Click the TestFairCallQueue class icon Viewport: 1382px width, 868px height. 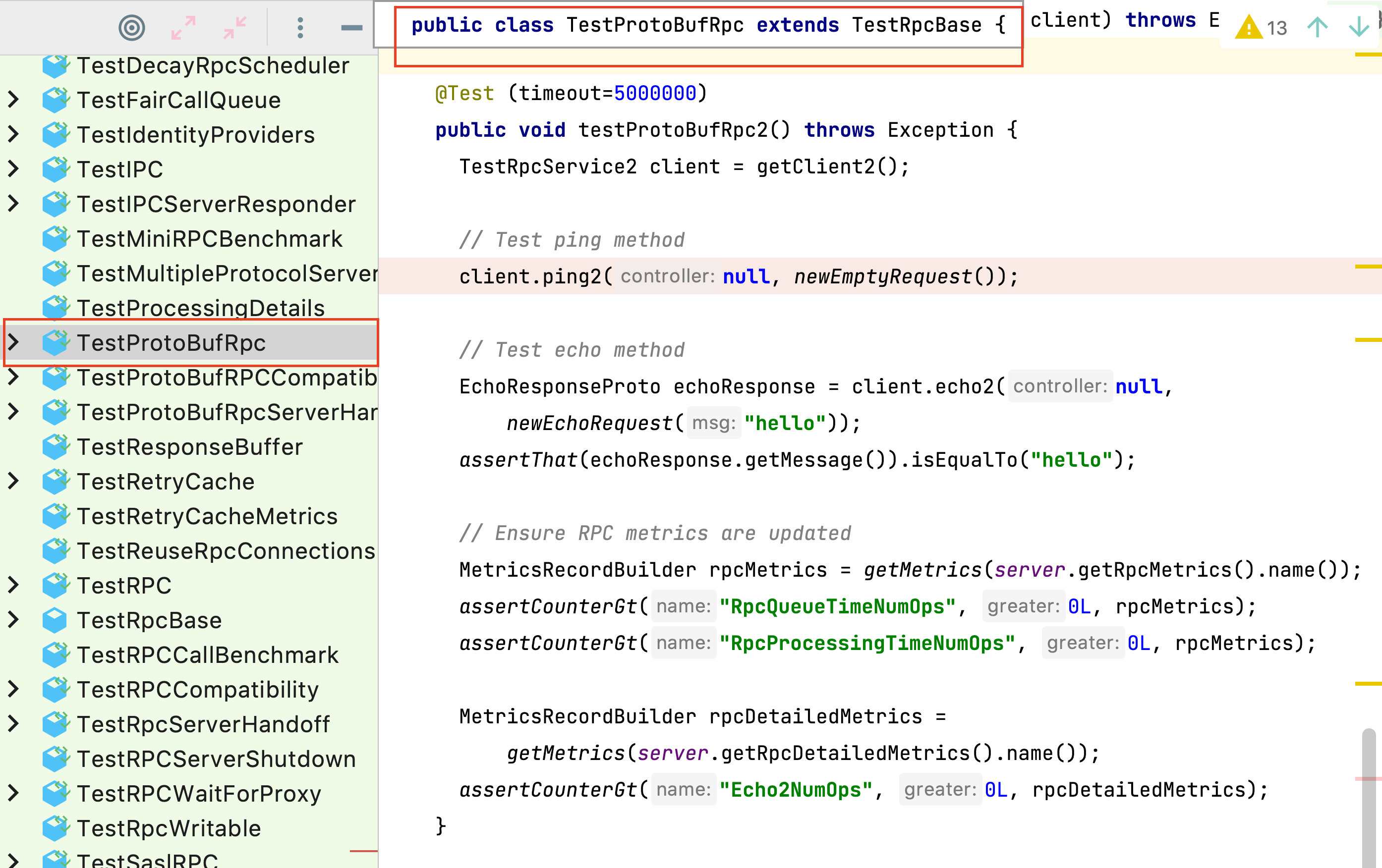click(x=56, y=101)
